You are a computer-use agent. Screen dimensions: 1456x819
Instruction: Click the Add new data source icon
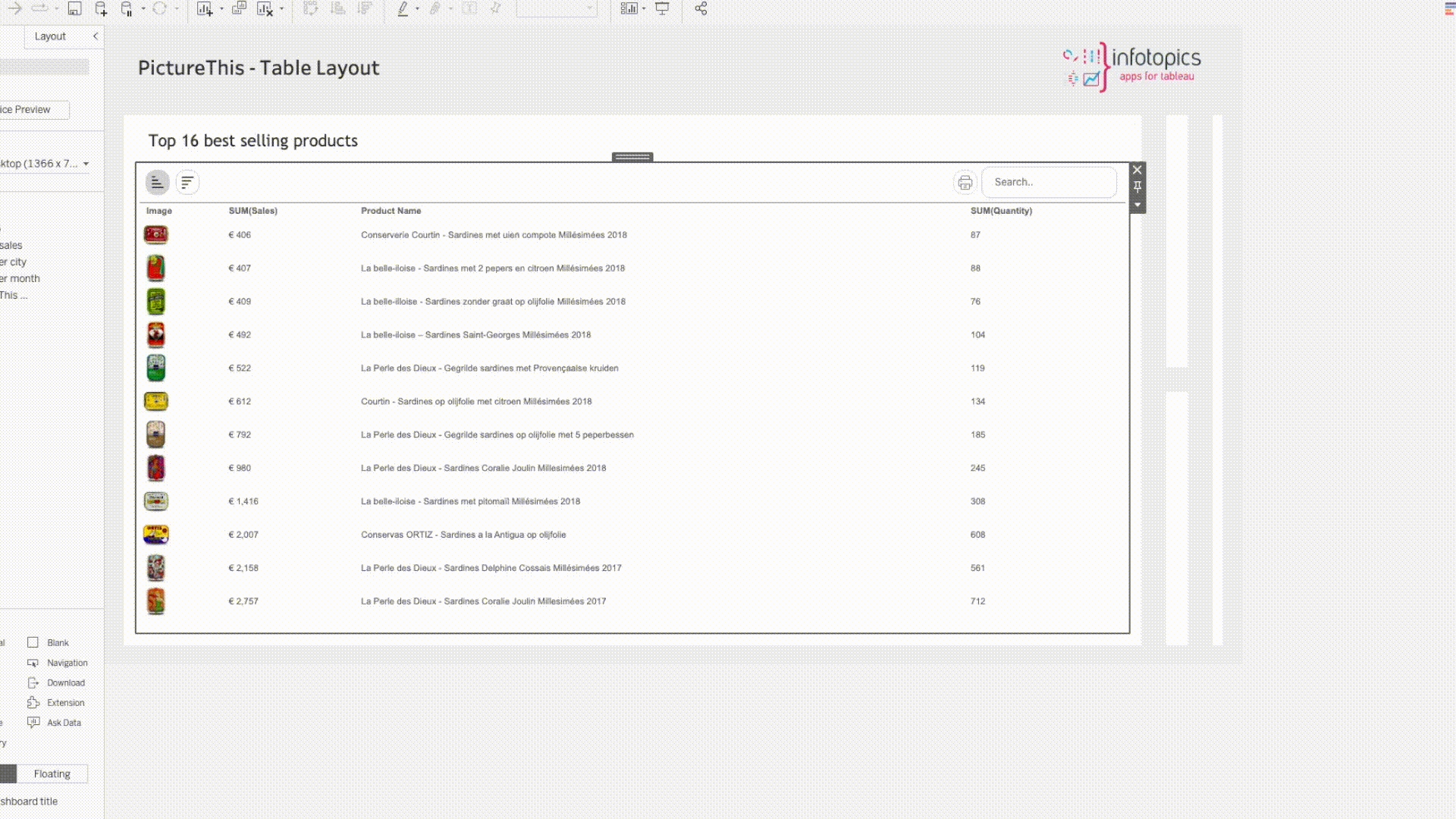[101, 9]
